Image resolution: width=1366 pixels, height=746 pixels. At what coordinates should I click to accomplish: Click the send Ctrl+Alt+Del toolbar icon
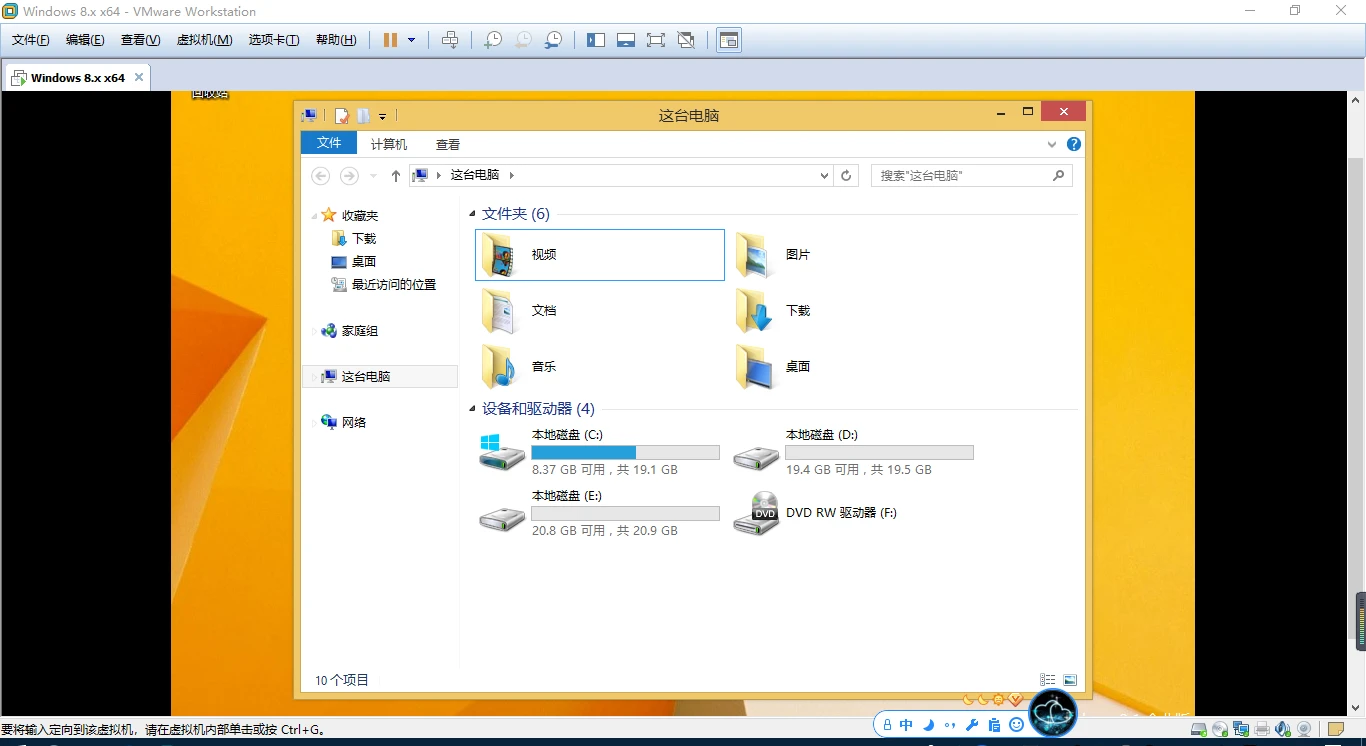click(x=450, y=40)
